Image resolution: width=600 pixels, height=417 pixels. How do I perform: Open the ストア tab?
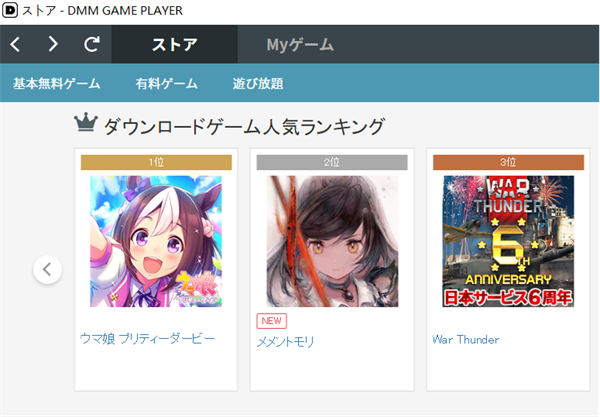pos(174,44)
